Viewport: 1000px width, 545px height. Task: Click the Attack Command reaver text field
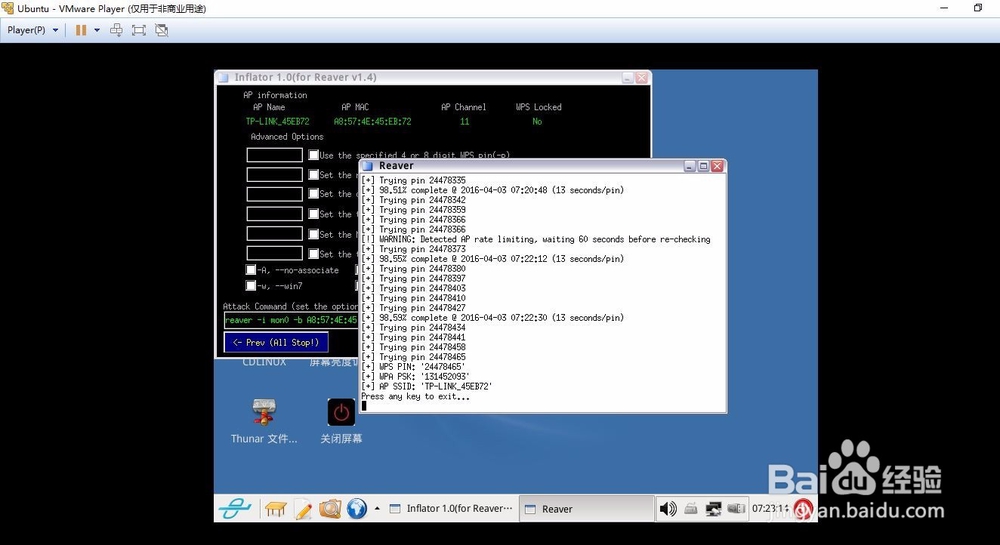click(291, 320)
